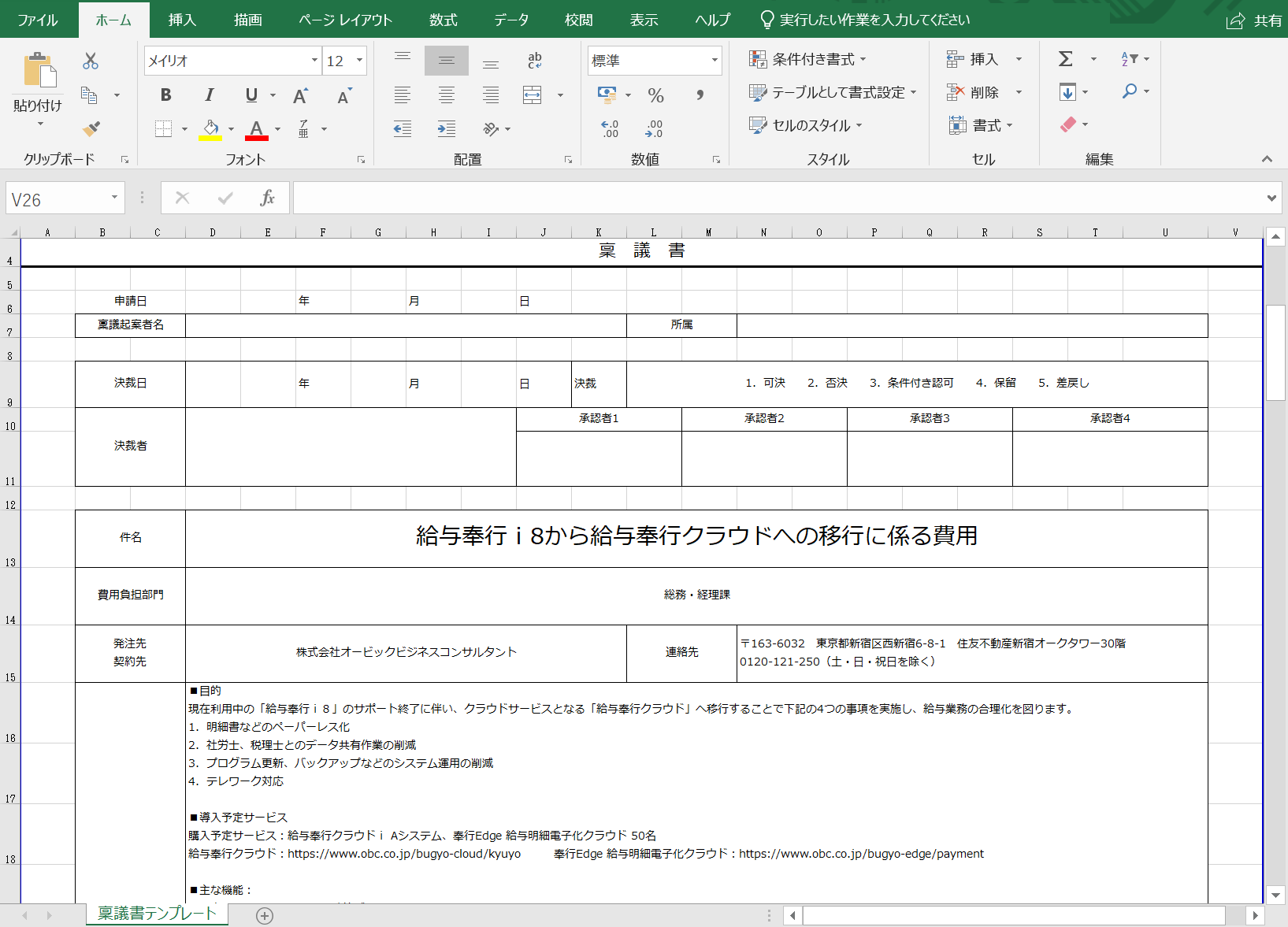Viewport: 1288px width, 927px height.
Task: Click the 共有 share button
Action: coord(1255,21)
